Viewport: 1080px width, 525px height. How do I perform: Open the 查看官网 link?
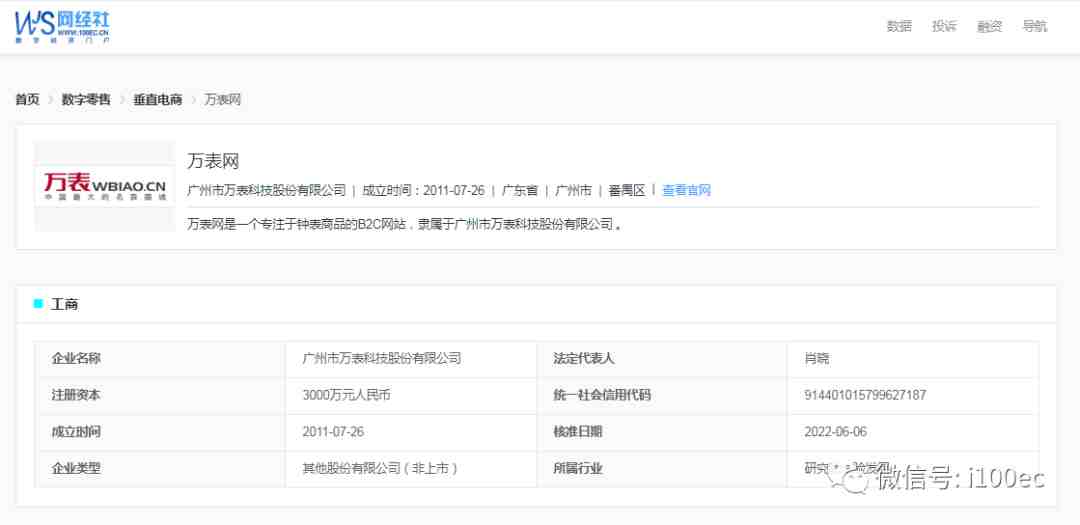pyautogui.click(x=686, y=190)
